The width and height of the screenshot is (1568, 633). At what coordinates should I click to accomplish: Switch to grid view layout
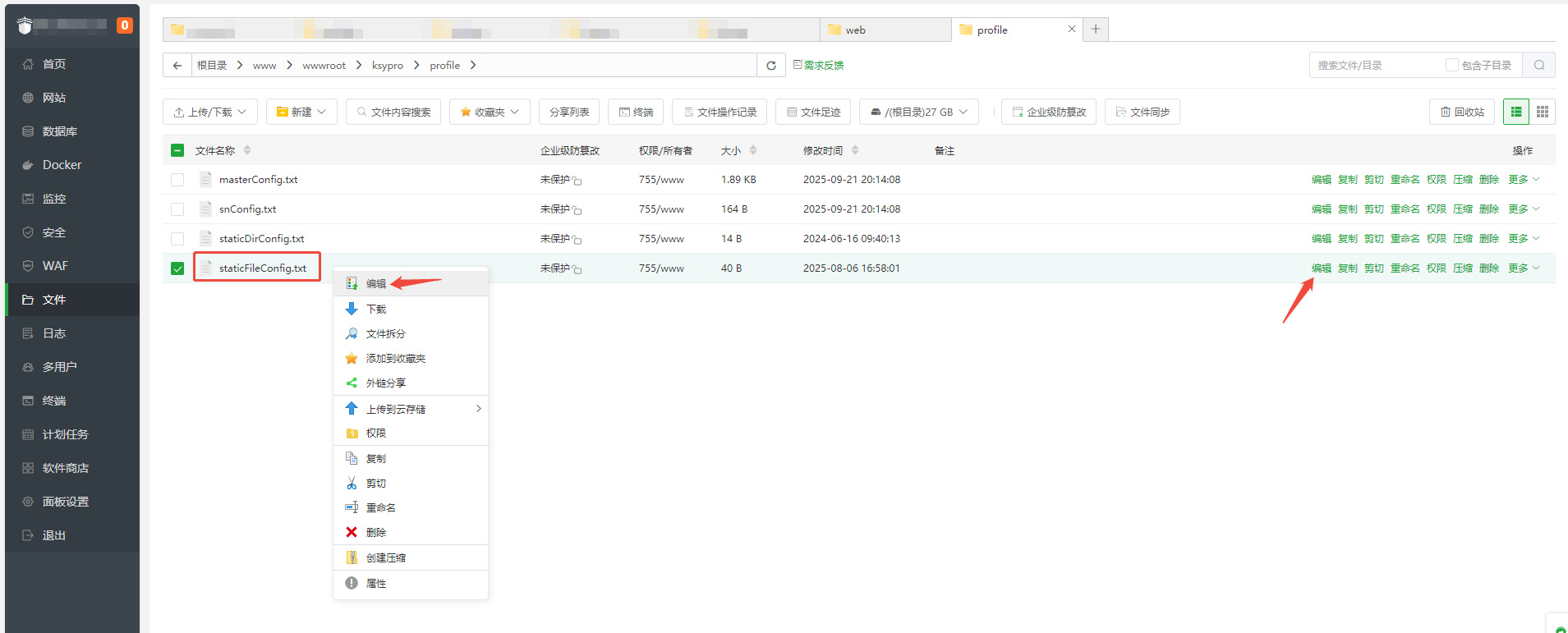[x=1543, y=112]
